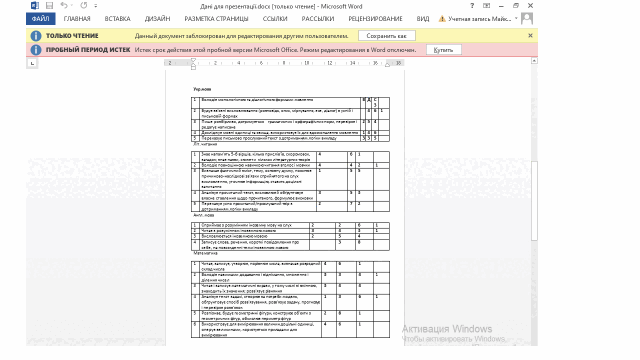
Task: Click the Англ.мова heading in document
Action: [204, 215]
